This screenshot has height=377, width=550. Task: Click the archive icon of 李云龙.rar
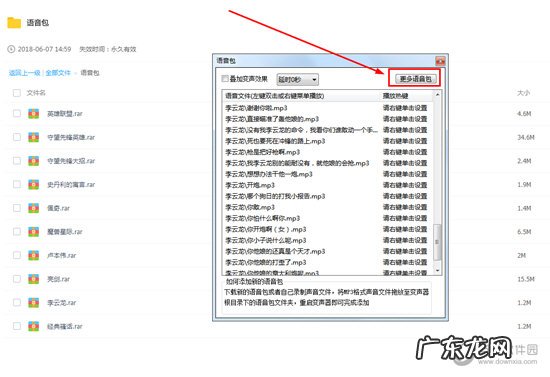[33, 303]
